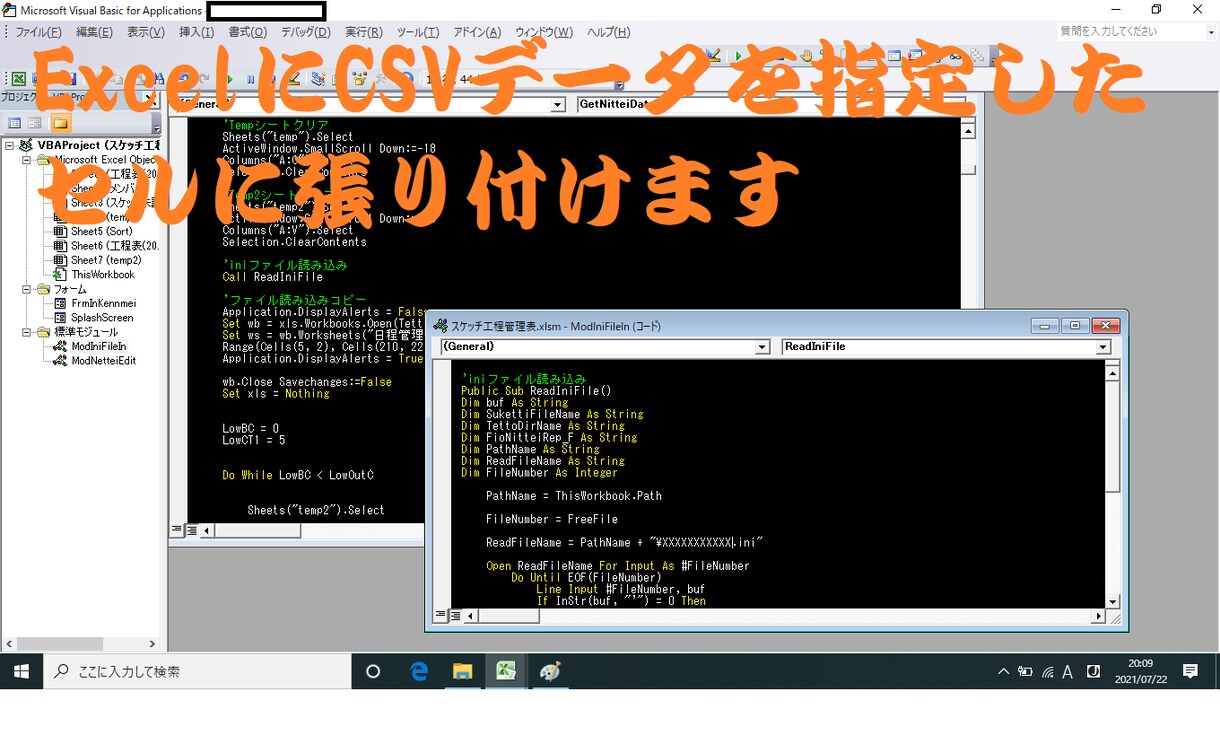Click the Call Stack icon on the Debug toolbar
This screenshot has height=744, width=1220.
[x=977, y=56]
